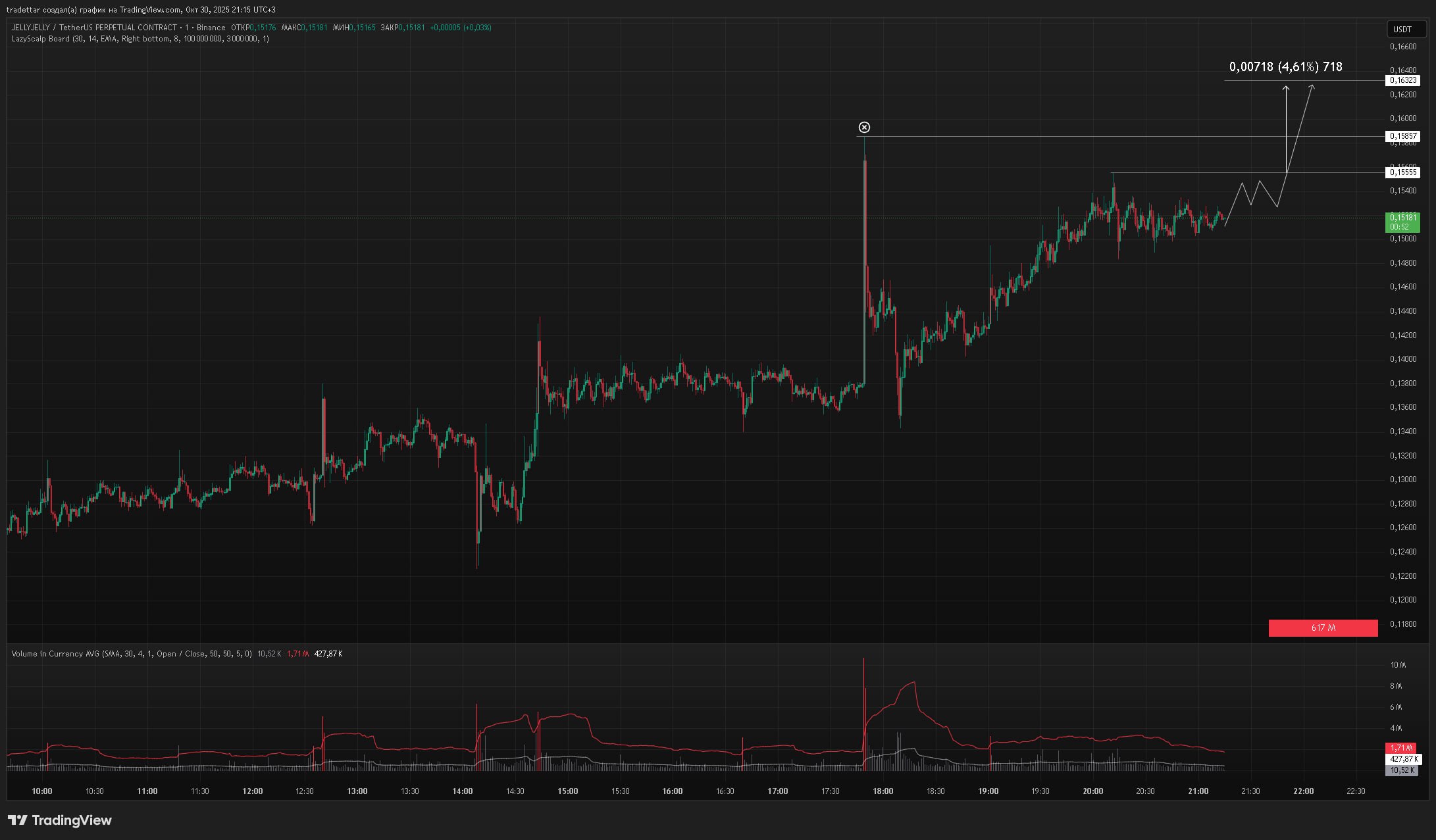The image size is (1436, 840).
Task: Click the 0,15555 resistance level label
Action: click(1402, 172)
